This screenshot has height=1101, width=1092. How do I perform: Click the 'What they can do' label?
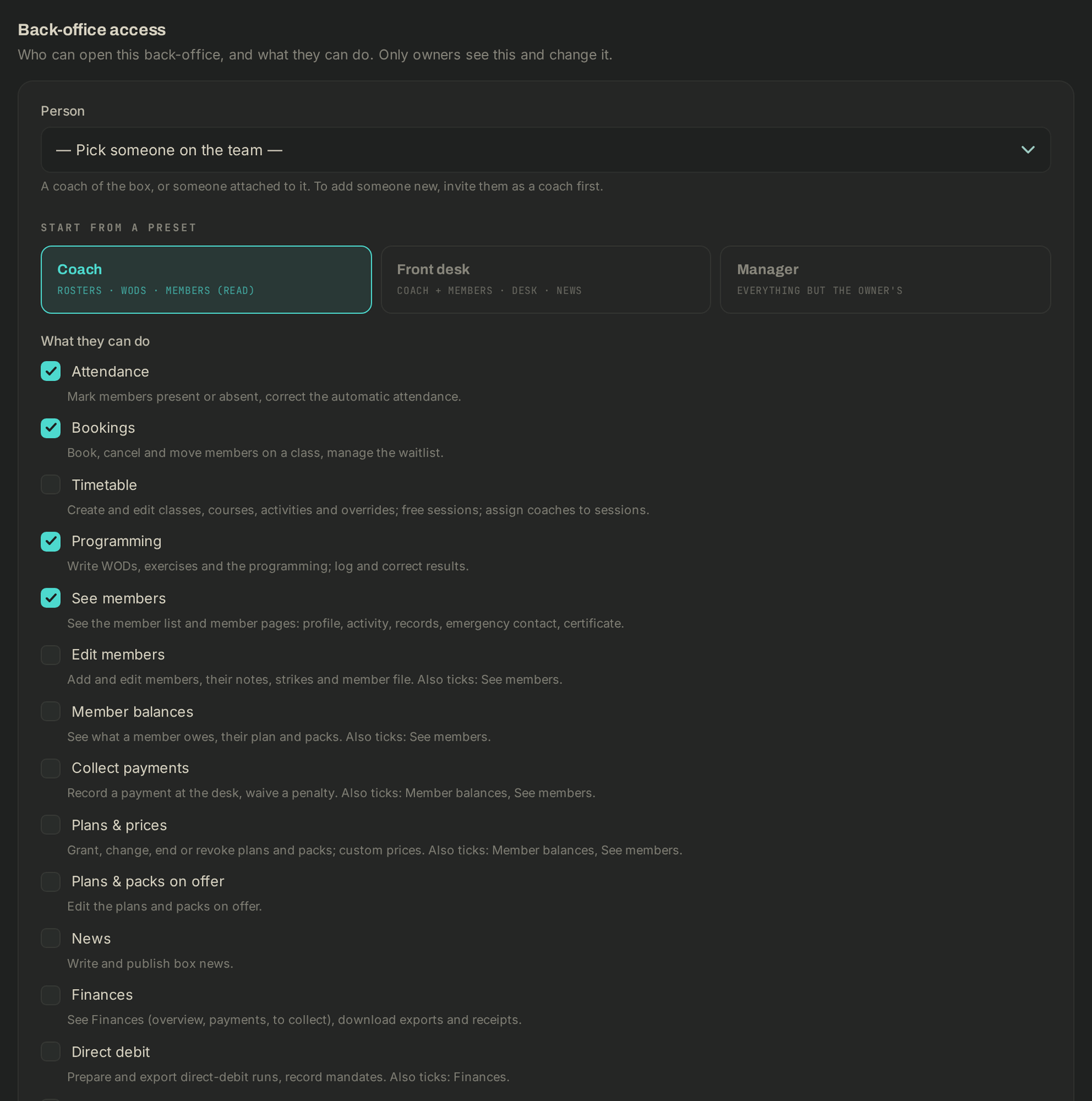[95, 341]
